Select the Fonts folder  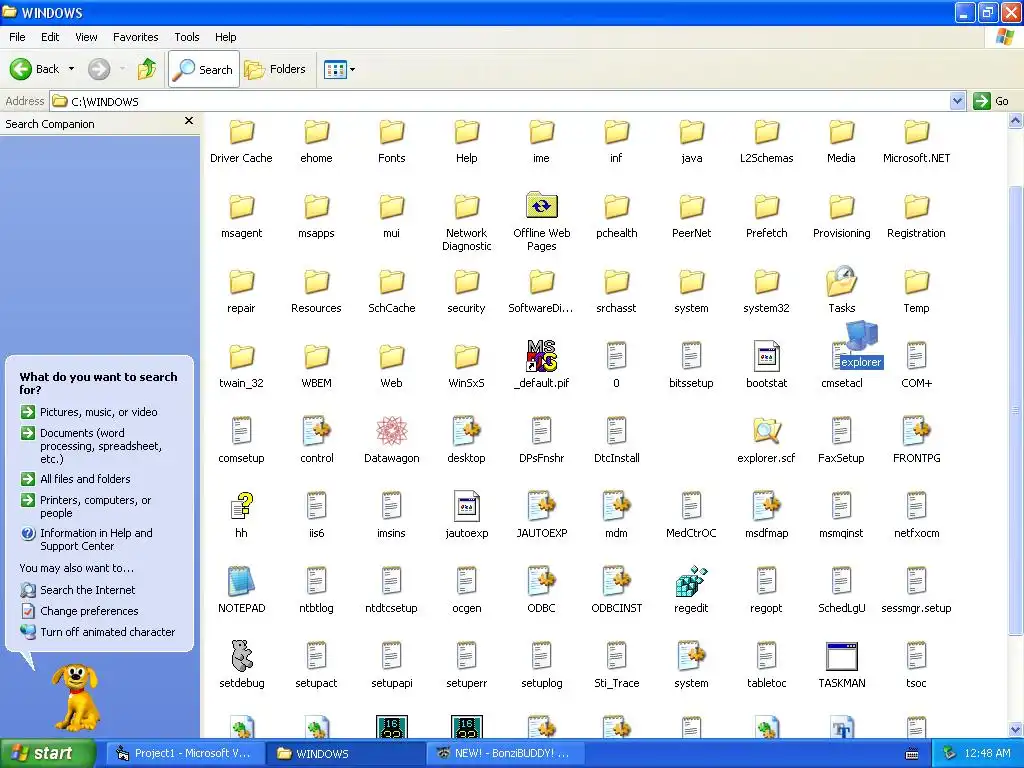[x=391, y=131]
